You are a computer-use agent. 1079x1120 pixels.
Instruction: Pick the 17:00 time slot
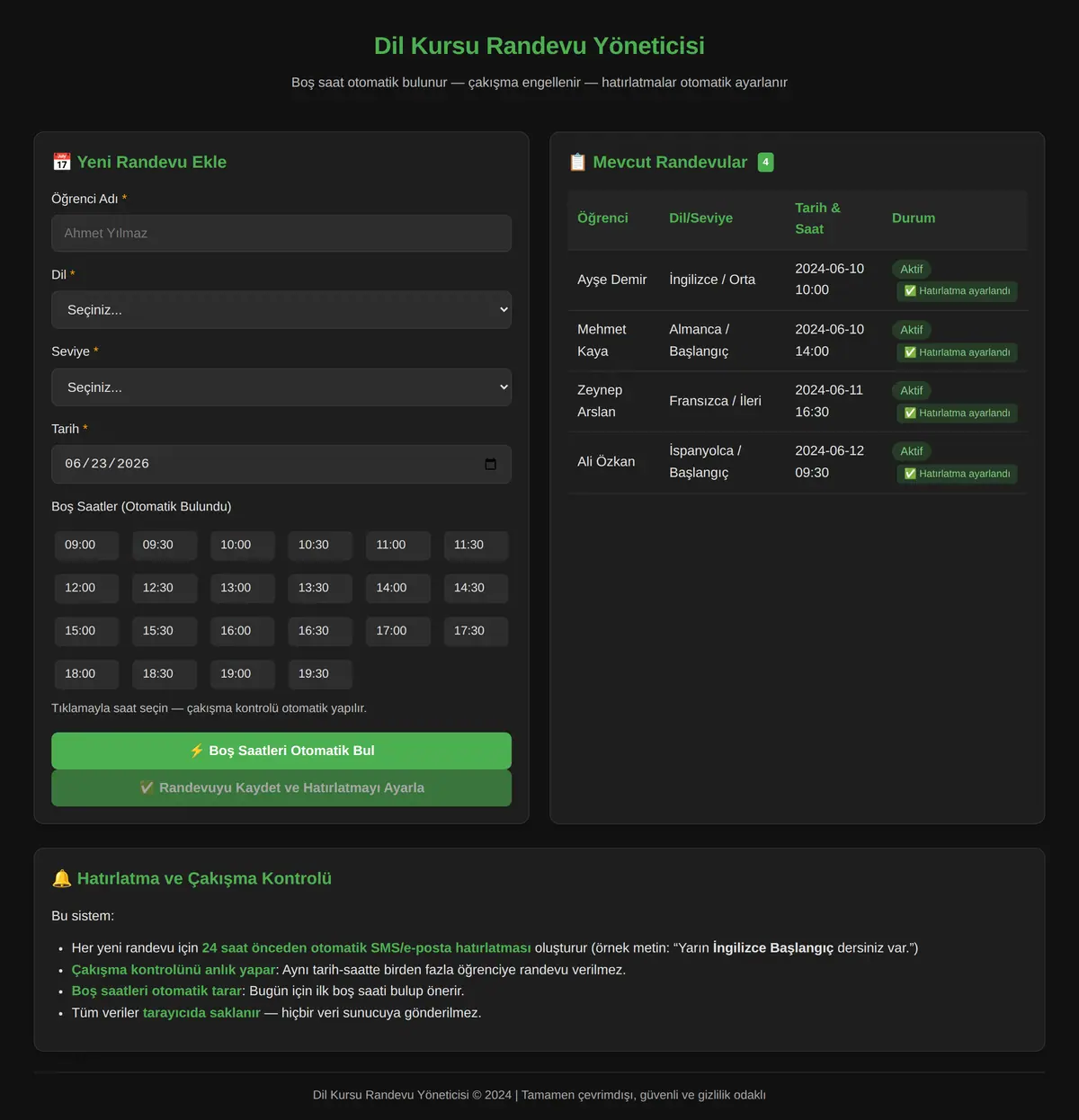398,631
